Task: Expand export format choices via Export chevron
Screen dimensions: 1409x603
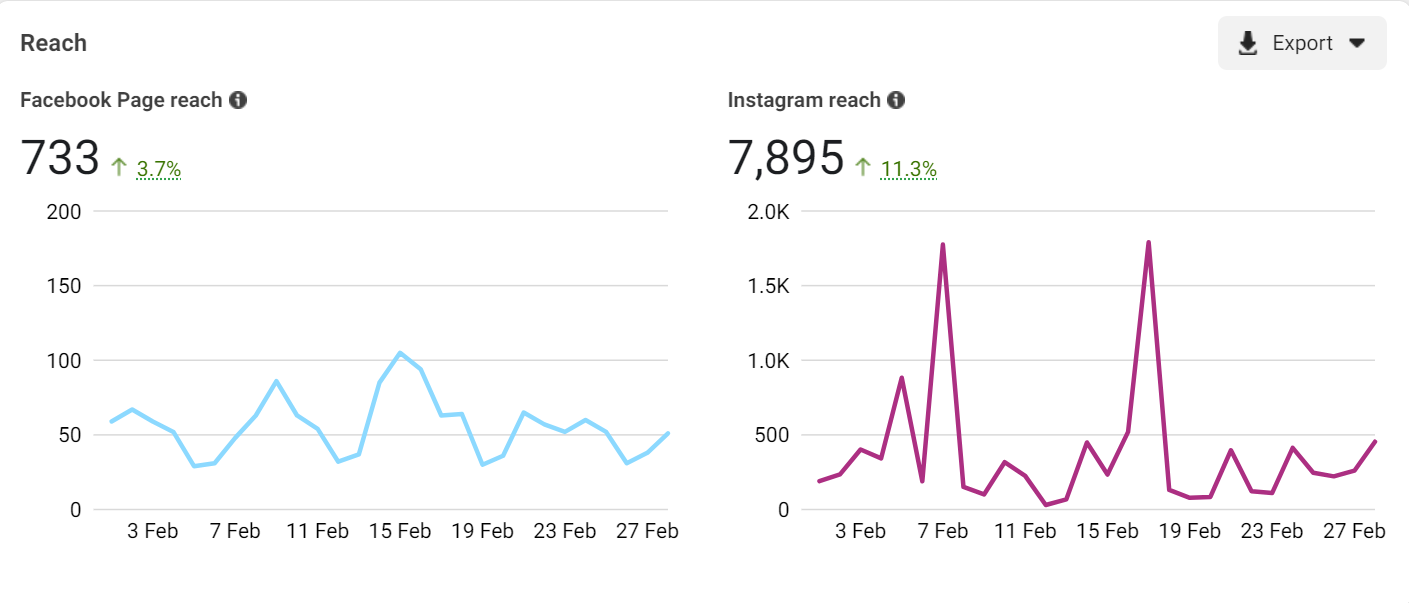Action: click(x=1358, y=43)
